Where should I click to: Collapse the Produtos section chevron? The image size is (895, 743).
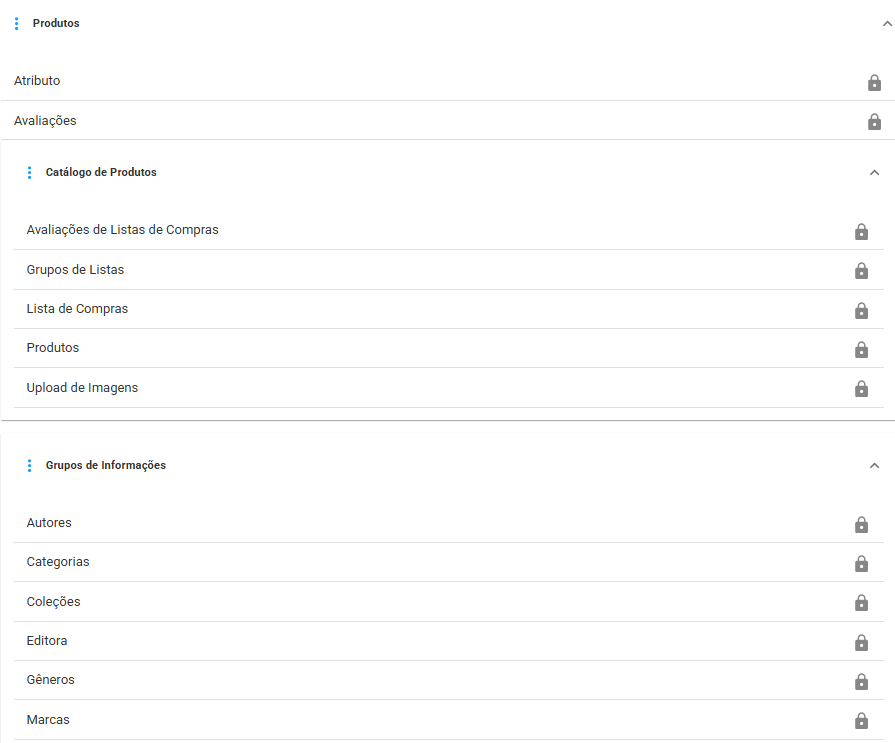pos(887,24)
